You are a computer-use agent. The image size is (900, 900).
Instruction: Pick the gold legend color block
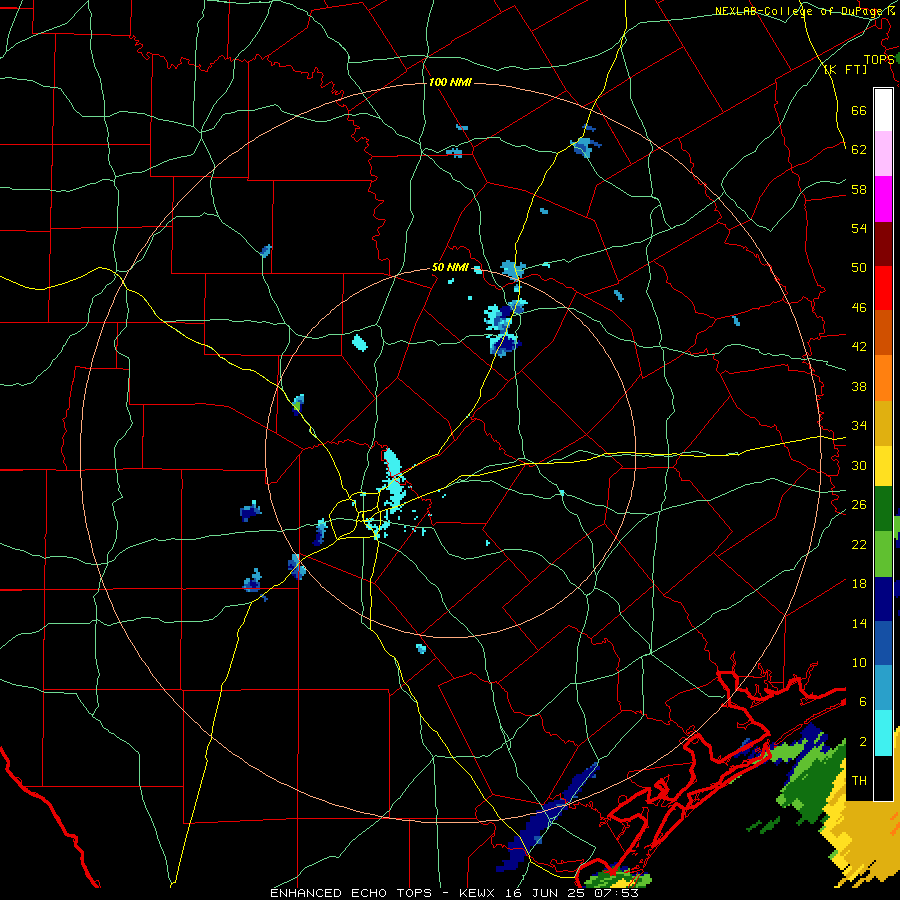point(883,423)
